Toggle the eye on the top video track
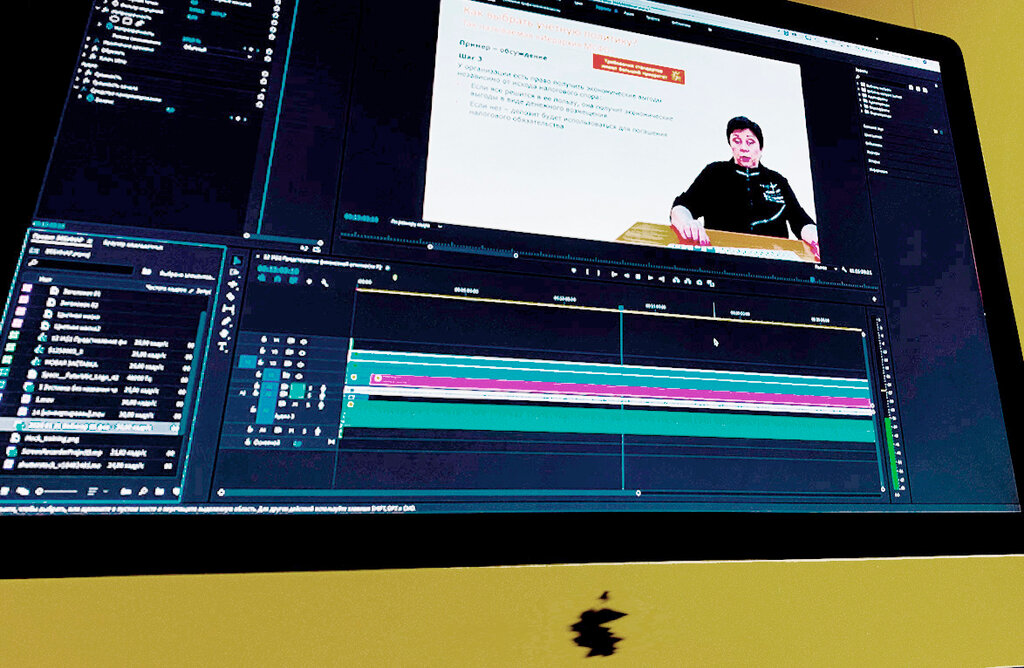 coord(302,342)
